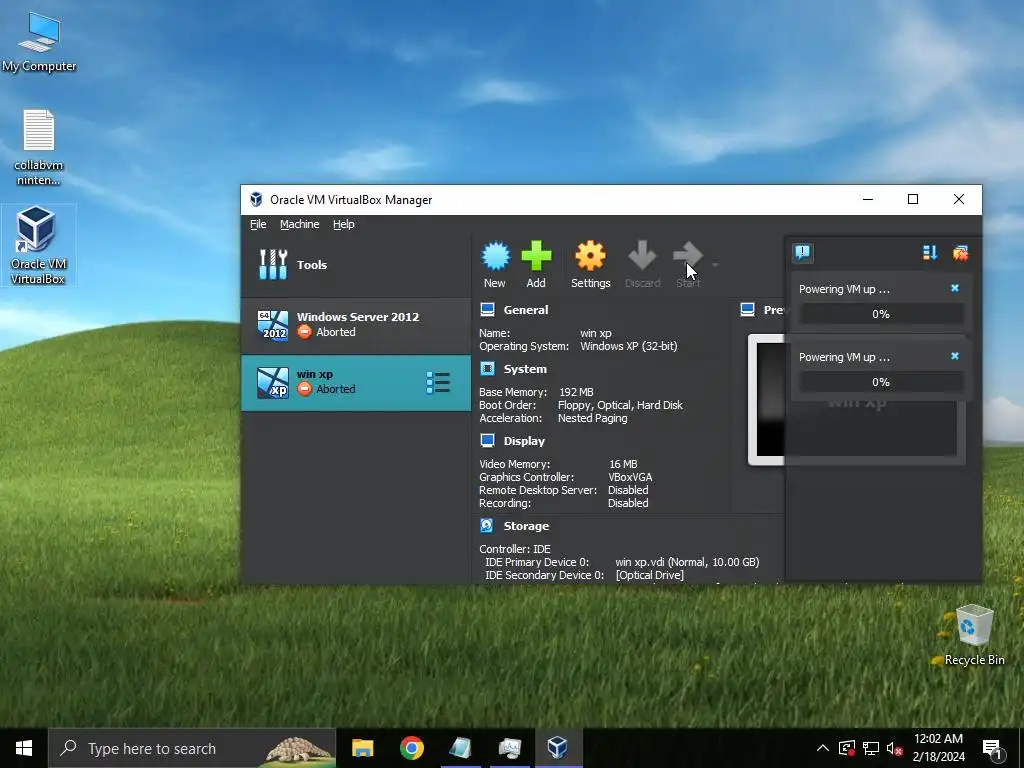
Task: Open Settings with the orange gear
Action: [x=590, y=256]
